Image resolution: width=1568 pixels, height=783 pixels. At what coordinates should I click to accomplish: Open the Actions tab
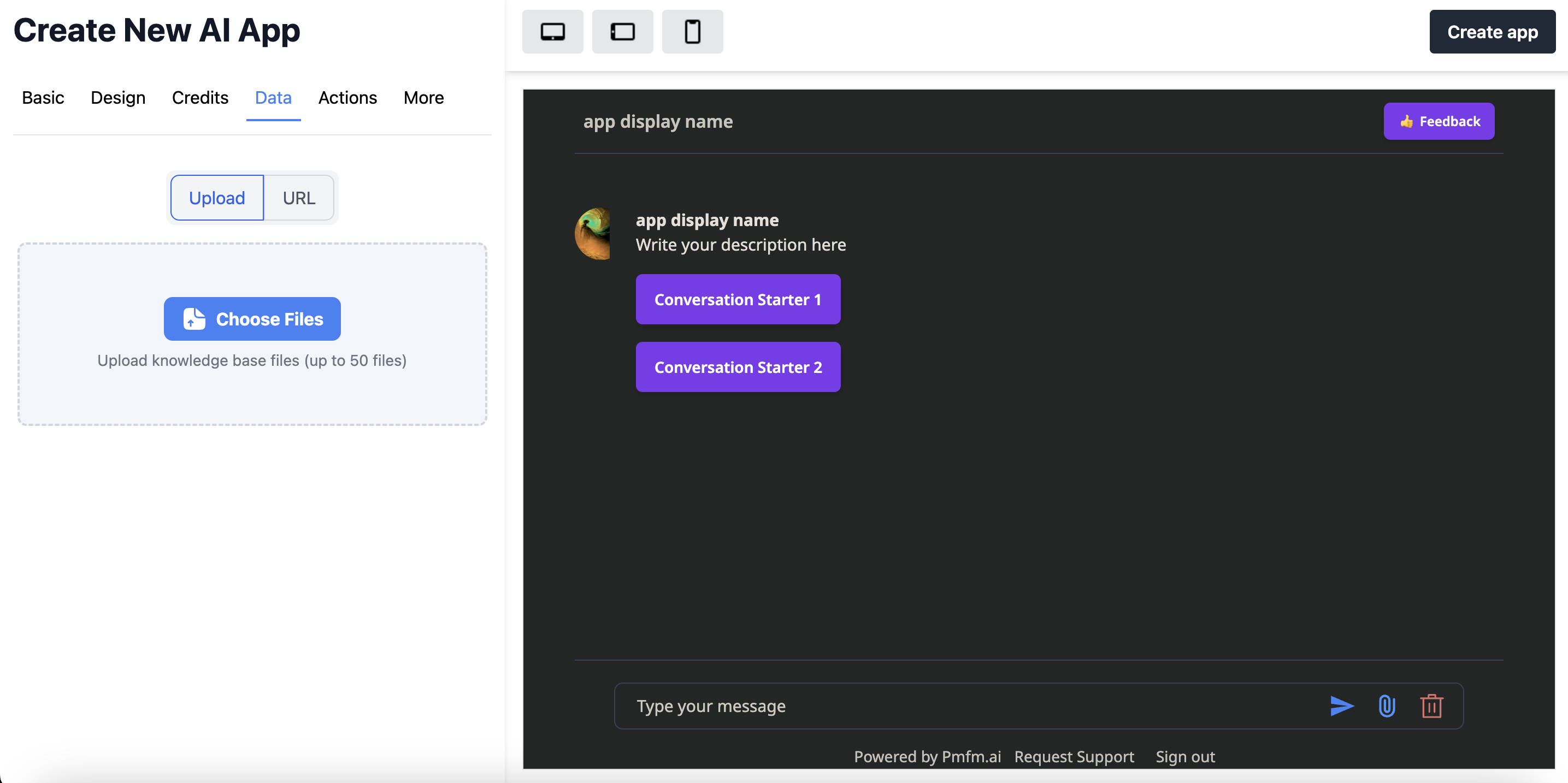pyautogui.click(x=347, y=97)
